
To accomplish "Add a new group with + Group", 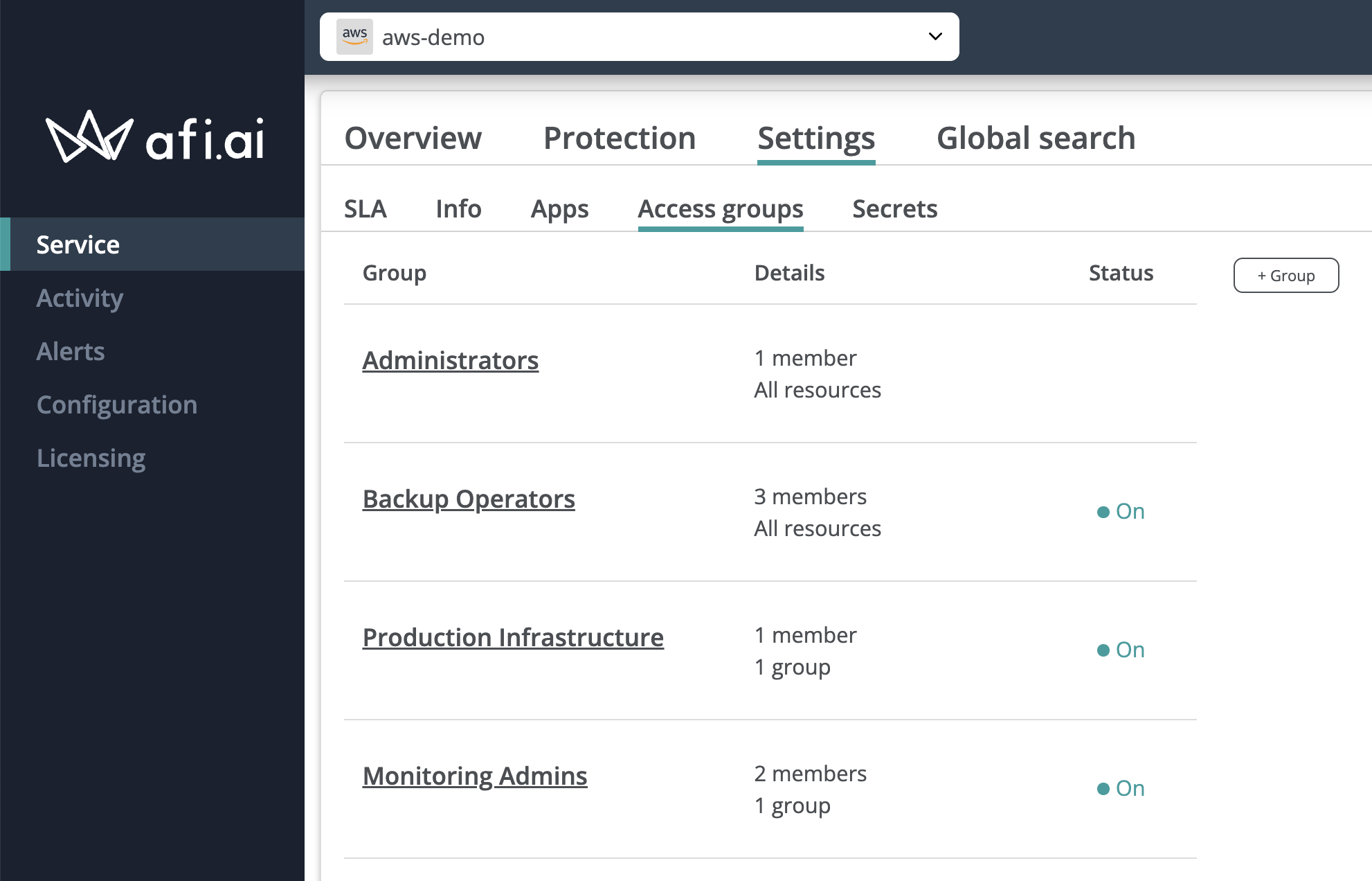I will [x=1285, y=276].
